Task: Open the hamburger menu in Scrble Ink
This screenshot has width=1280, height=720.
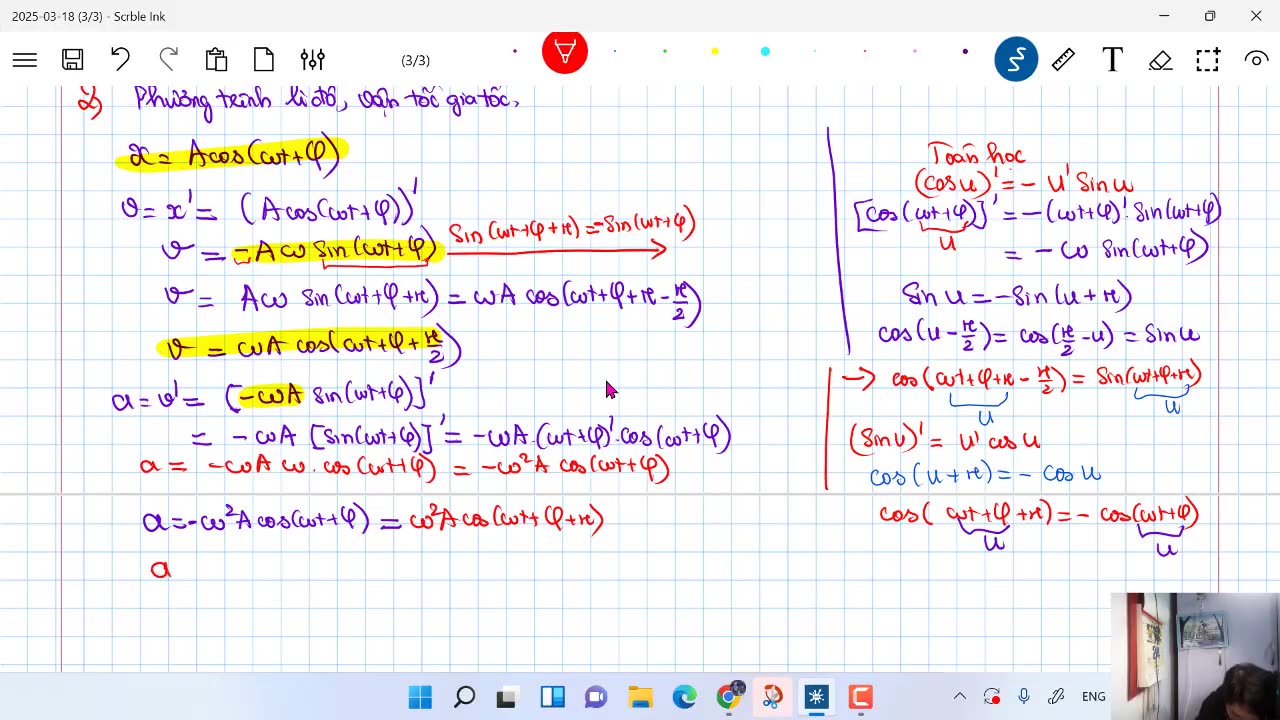Action: coord(25,60)
